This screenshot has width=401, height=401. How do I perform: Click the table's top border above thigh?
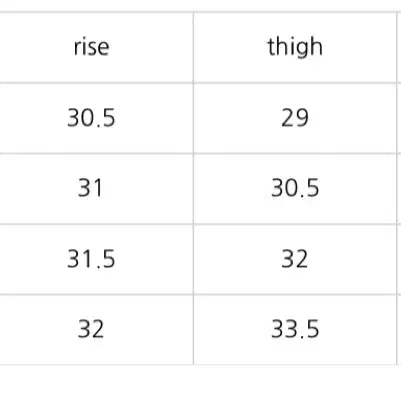click(295, 12)
